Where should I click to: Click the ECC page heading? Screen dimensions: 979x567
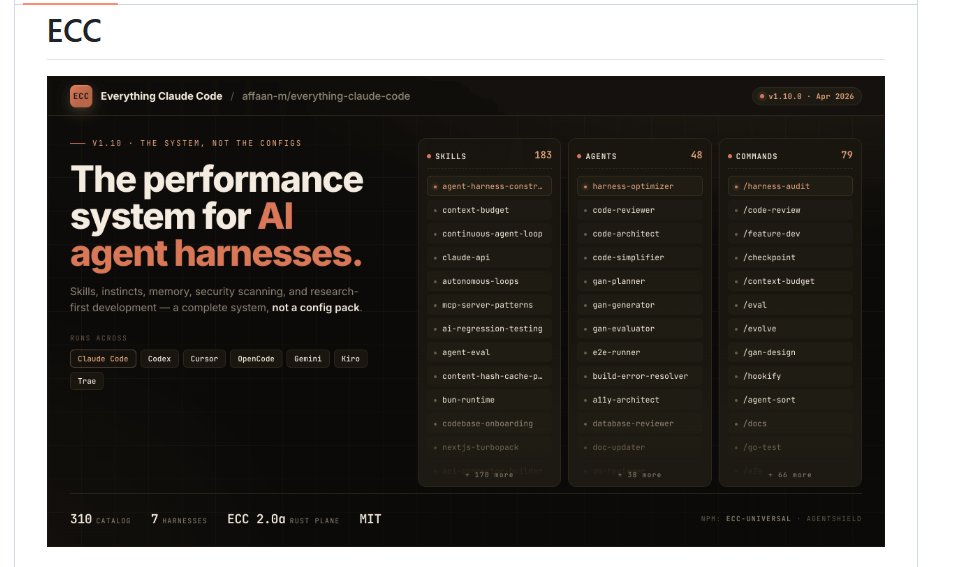(74, 31)
